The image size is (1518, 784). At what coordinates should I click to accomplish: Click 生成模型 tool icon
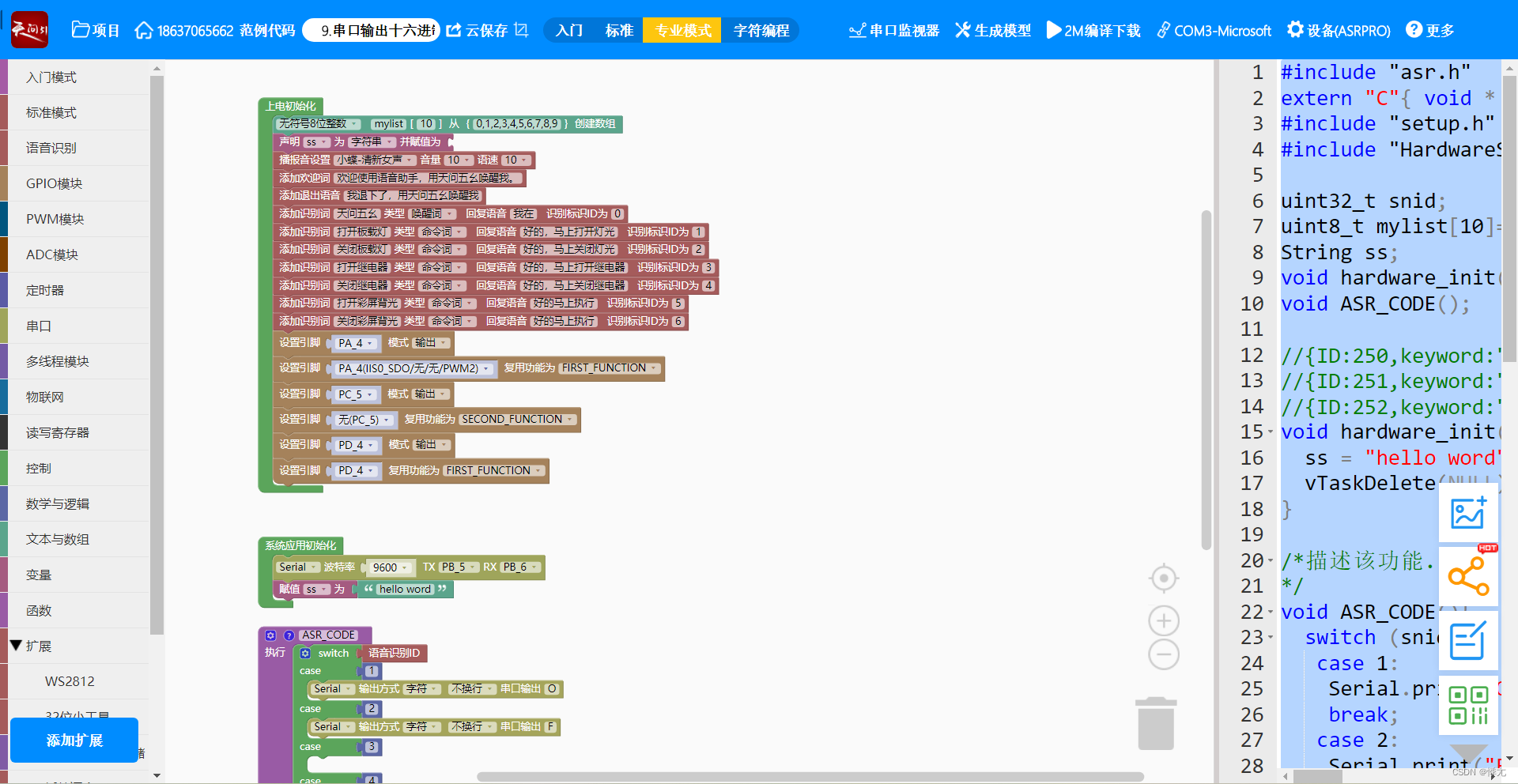click(x=962, y=30)
